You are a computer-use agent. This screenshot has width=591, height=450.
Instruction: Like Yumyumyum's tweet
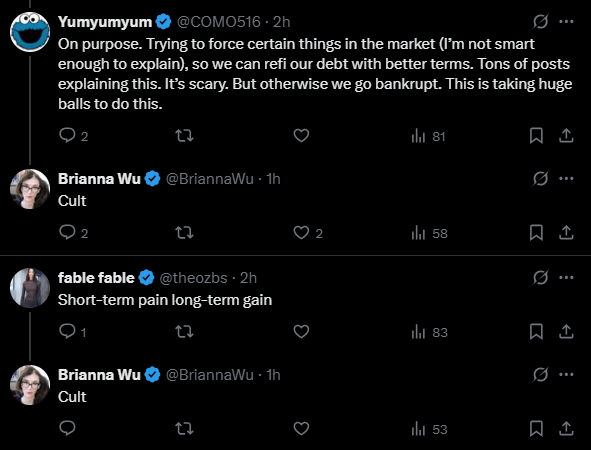tap(301, 136)
